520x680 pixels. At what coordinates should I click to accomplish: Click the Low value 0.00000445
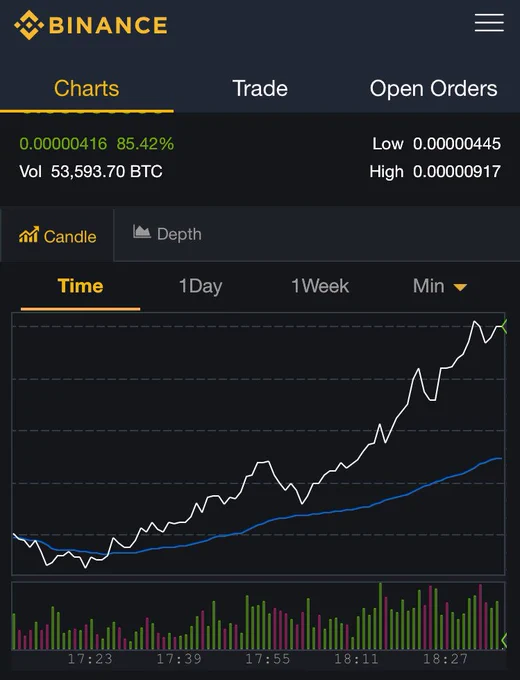[457, 144]
